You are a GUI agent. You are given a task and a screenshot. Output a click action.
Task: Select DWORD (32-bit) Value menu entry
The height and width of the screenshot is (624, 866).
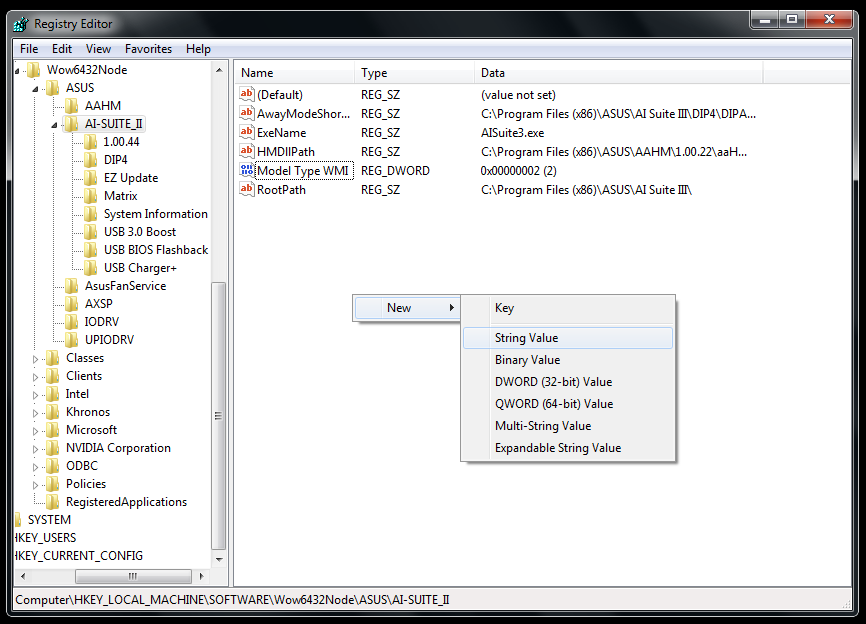pos(553,382)
